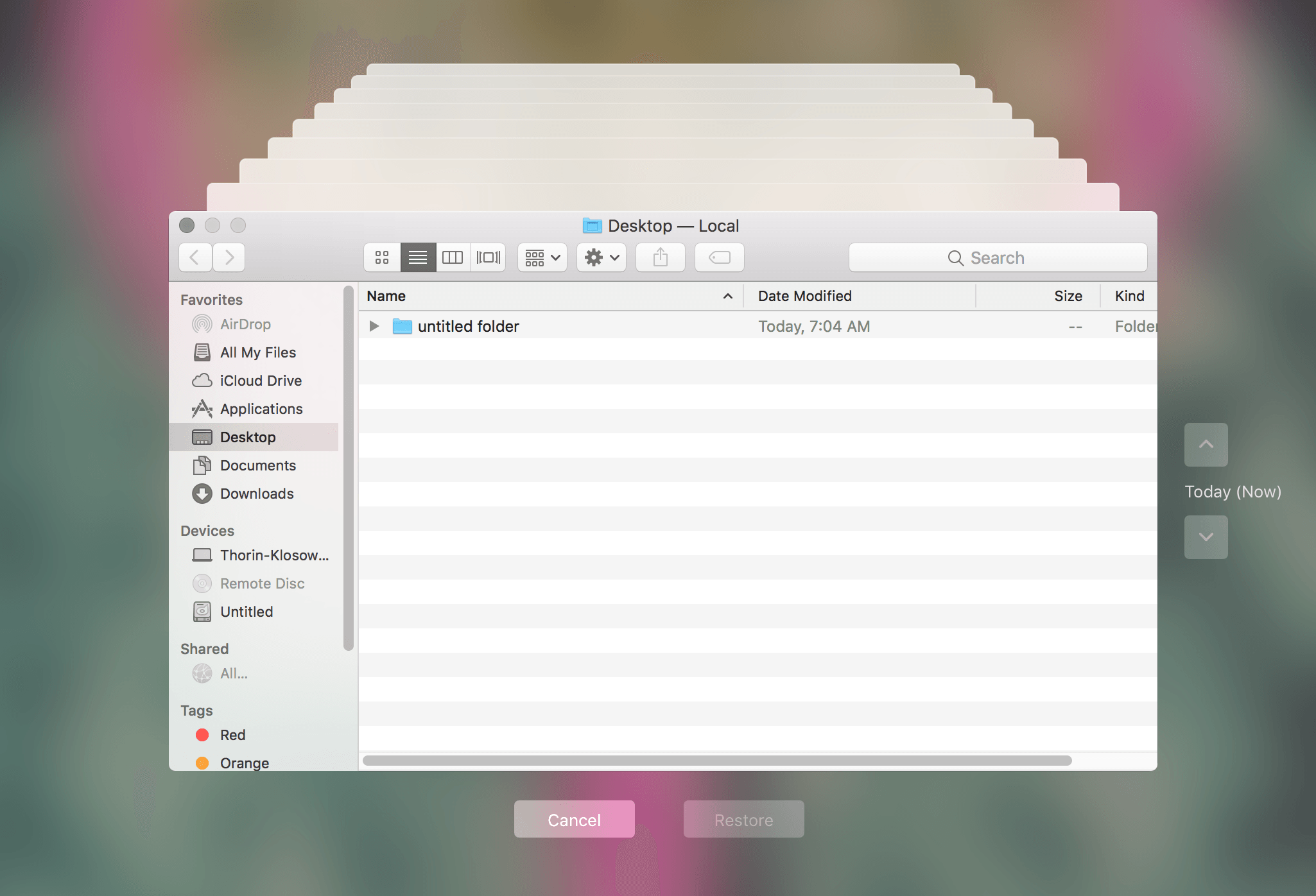1316x896 pixels.
Task: Open the gear Action menu
Action: (x=602, y=257)
